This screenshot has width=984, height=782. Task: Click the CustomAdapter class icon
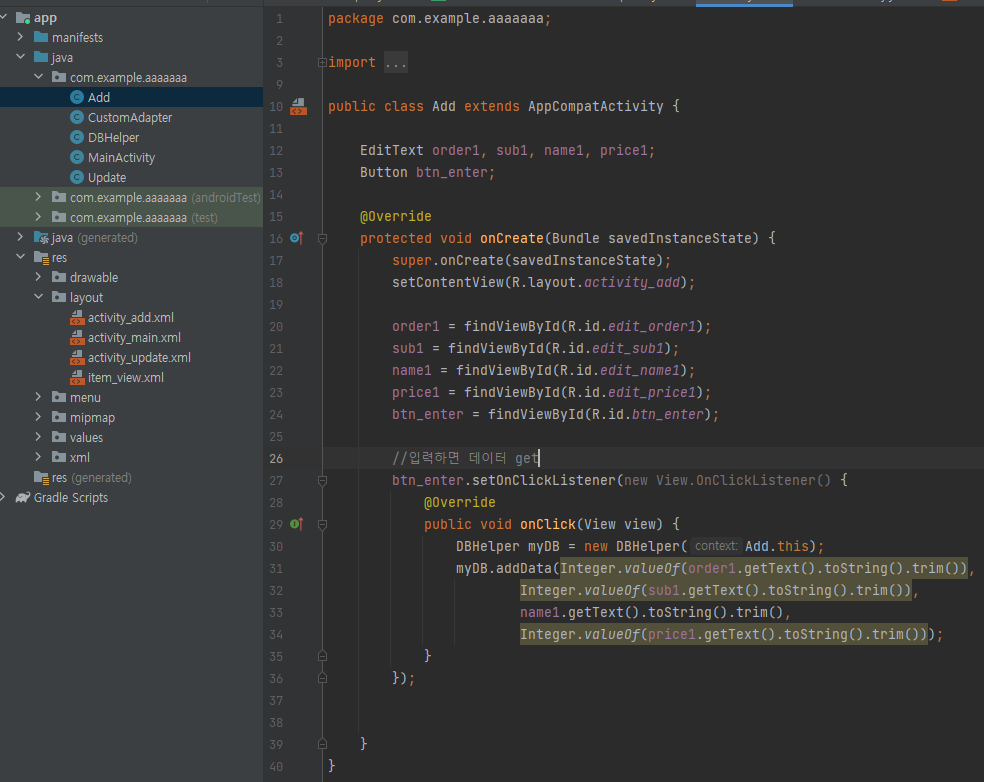point(77,117)
